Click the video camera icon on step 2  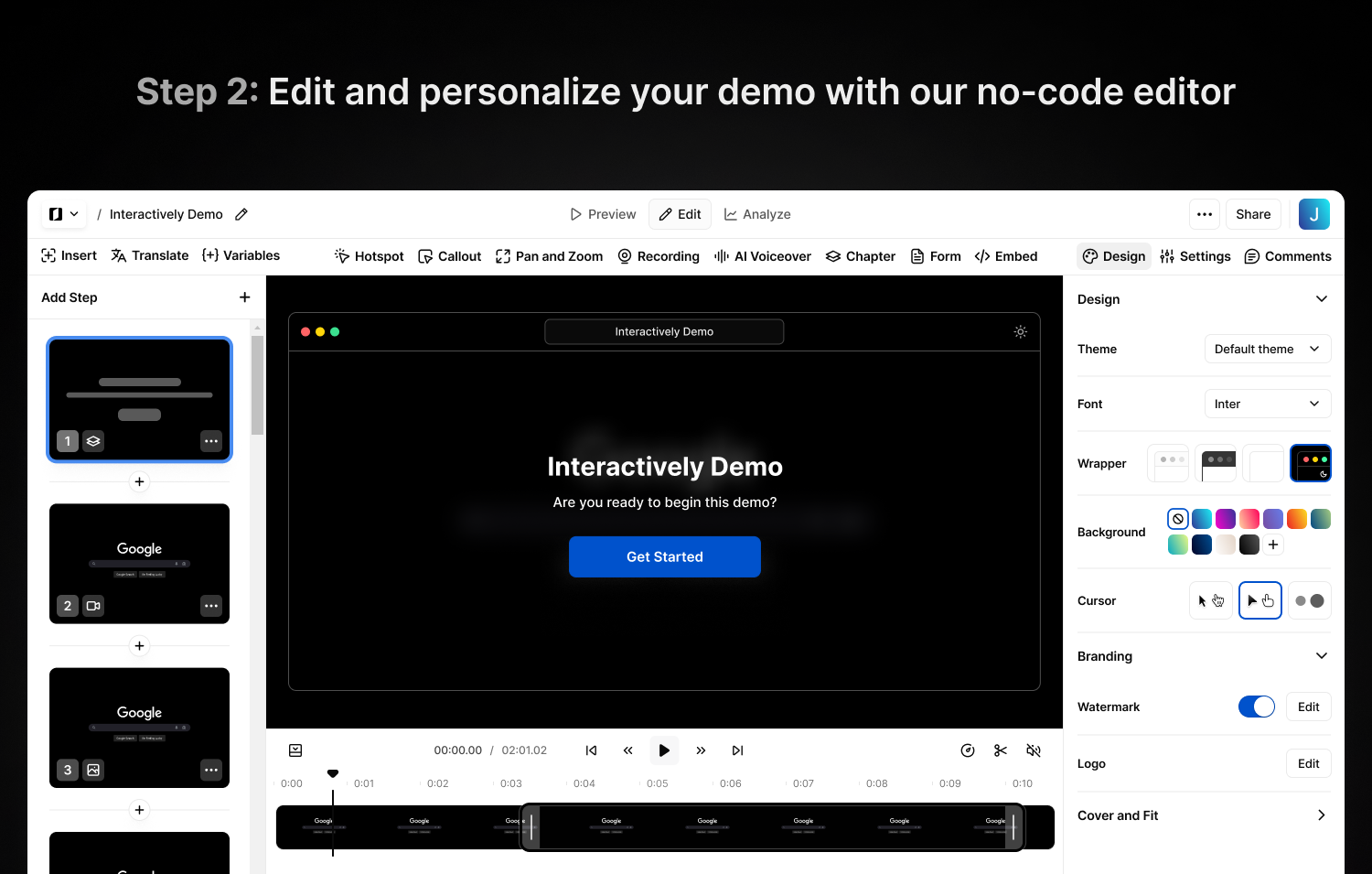[93, 606]
